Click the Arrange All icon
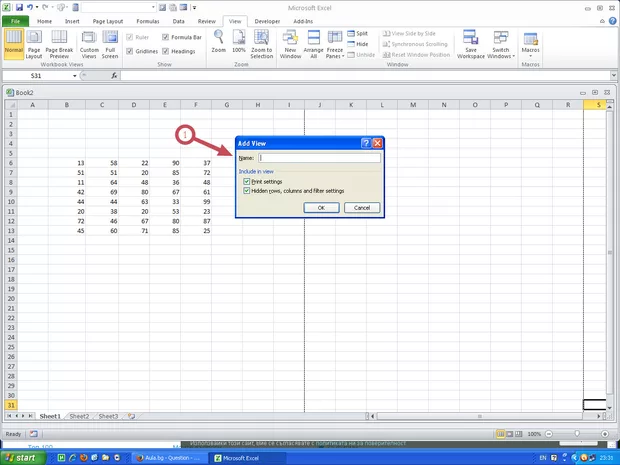The width and height of the screenshot is (620, 465). (315, 43)
